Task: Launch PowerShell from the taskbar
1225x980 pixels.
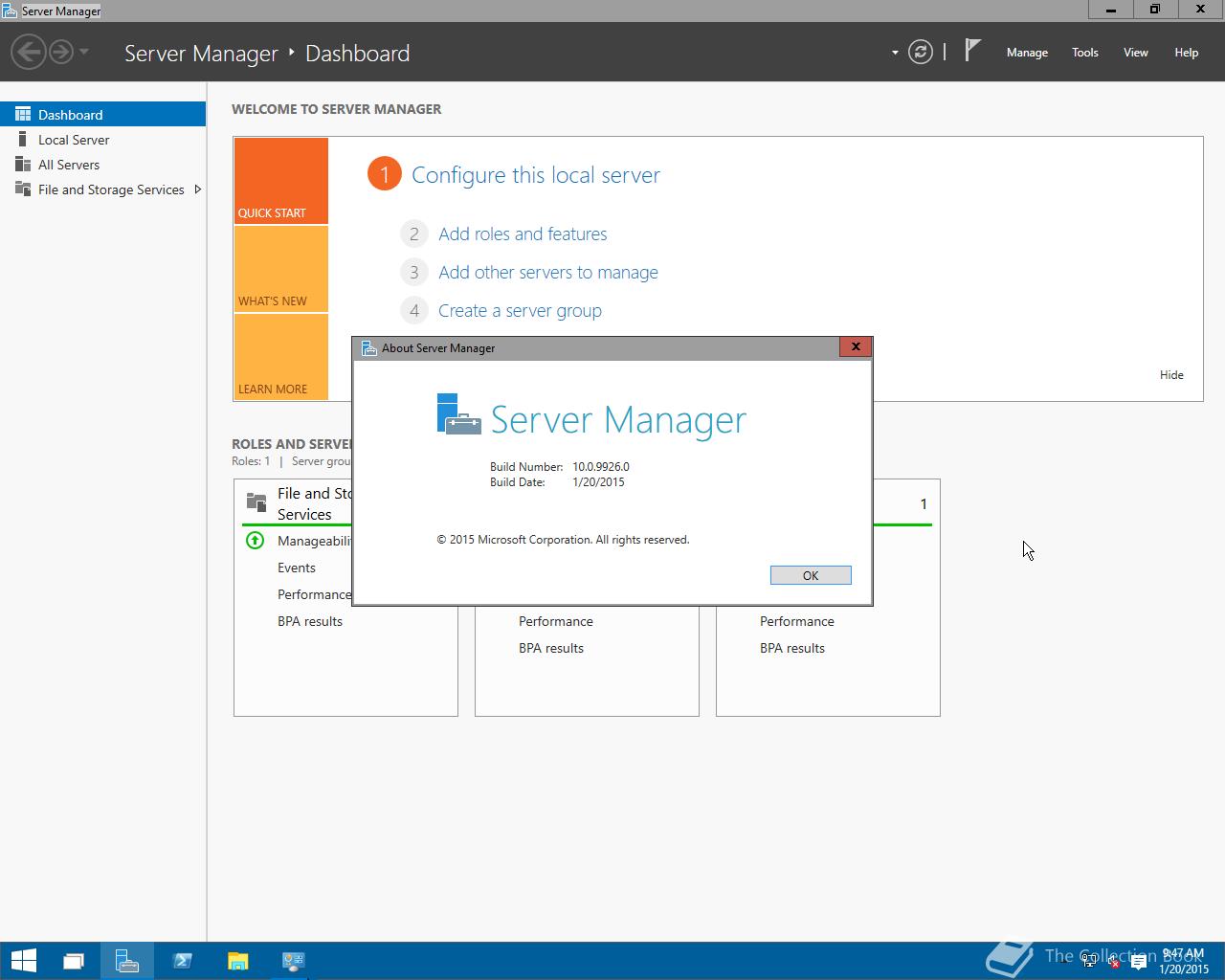Action: (183, 961)
